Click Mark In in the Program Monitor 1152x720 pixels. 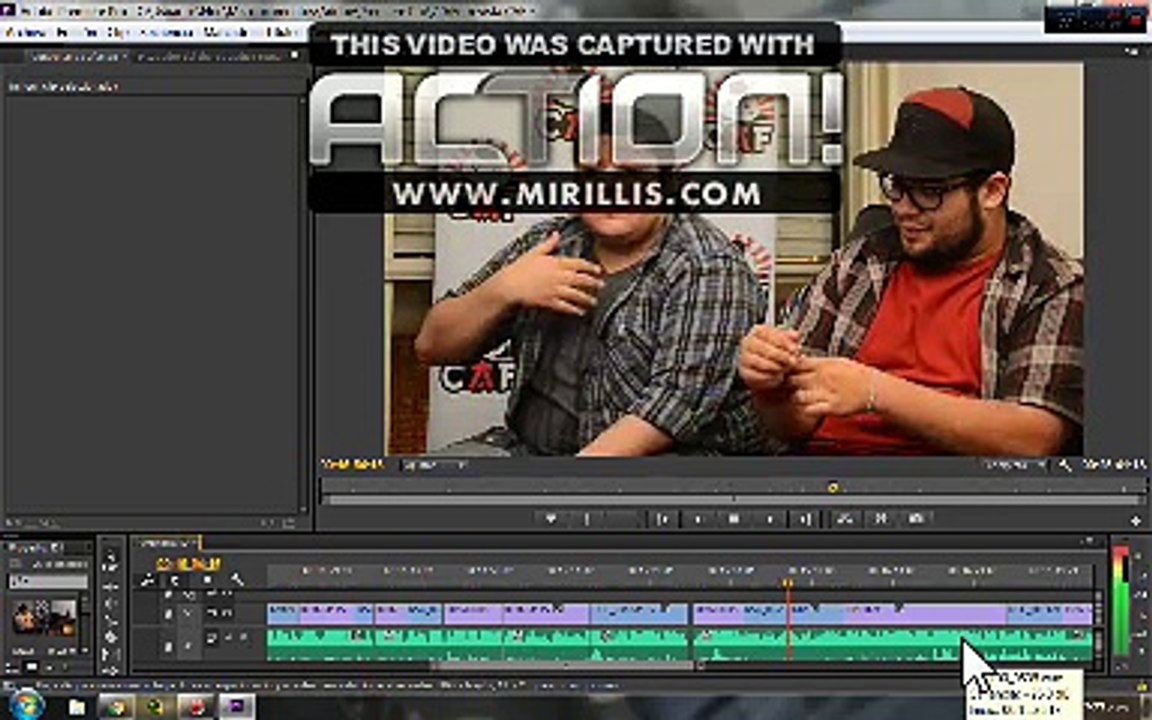[x=587, y=519]
